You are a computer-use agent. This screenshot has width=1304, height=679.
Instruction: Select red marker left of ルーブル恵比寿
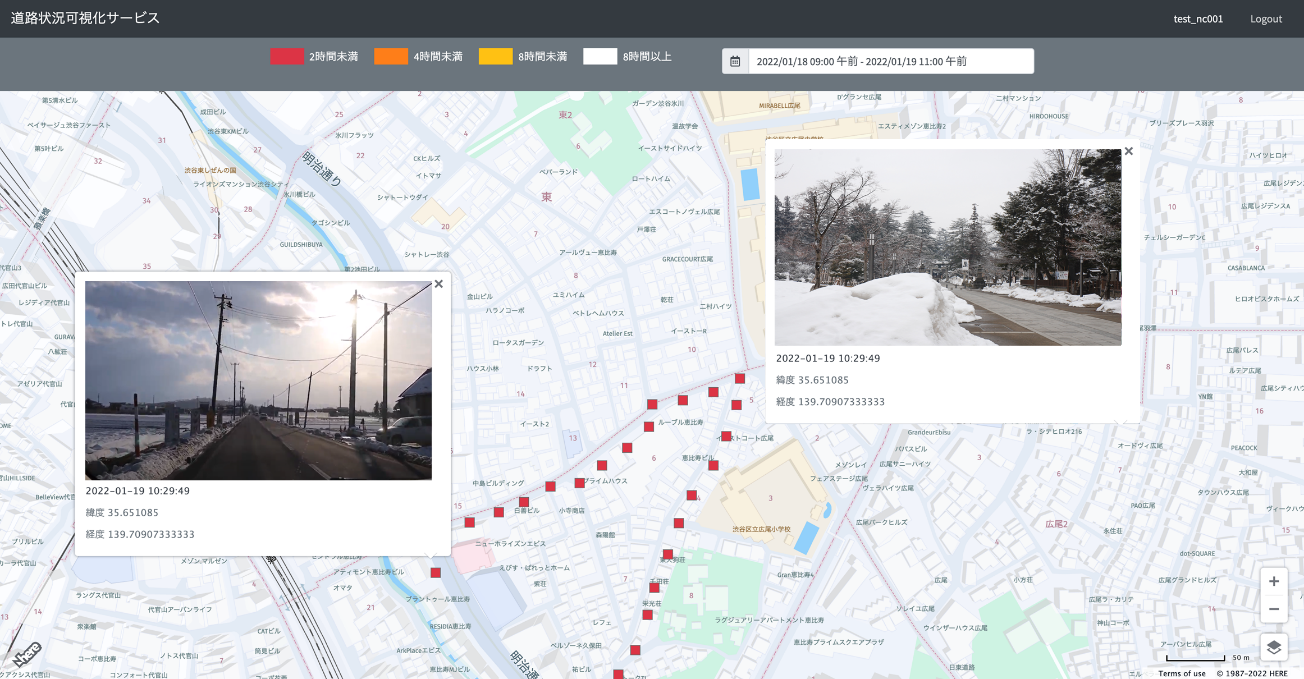pos(648,427)
